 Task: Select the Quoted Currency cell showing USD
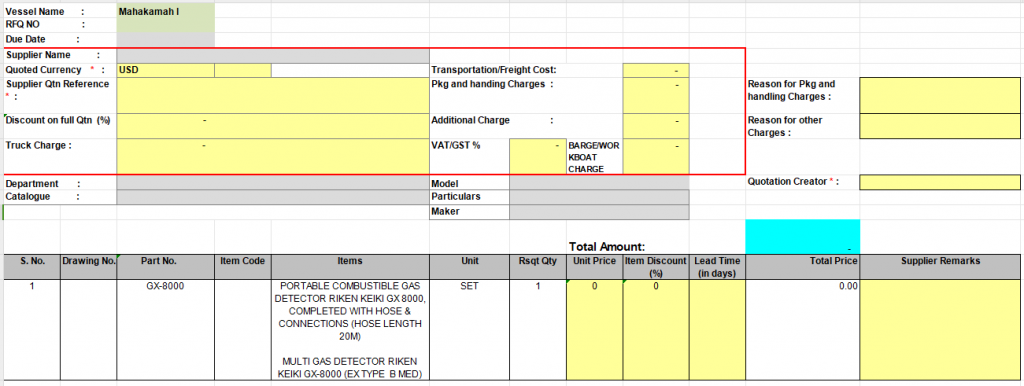click(x=165, y=70)
